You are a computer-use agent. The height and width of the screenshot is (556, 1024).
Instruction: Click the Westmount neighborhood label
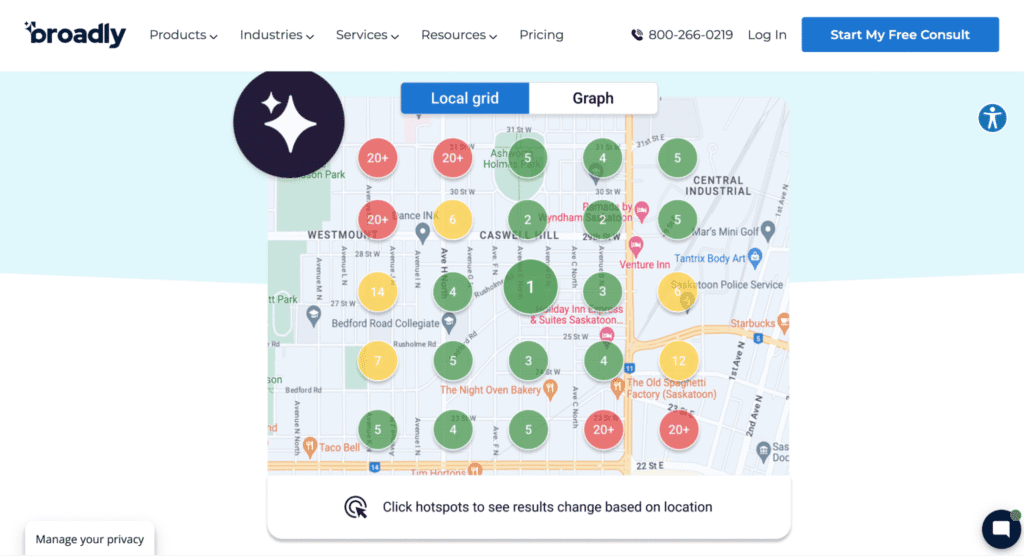342,235
